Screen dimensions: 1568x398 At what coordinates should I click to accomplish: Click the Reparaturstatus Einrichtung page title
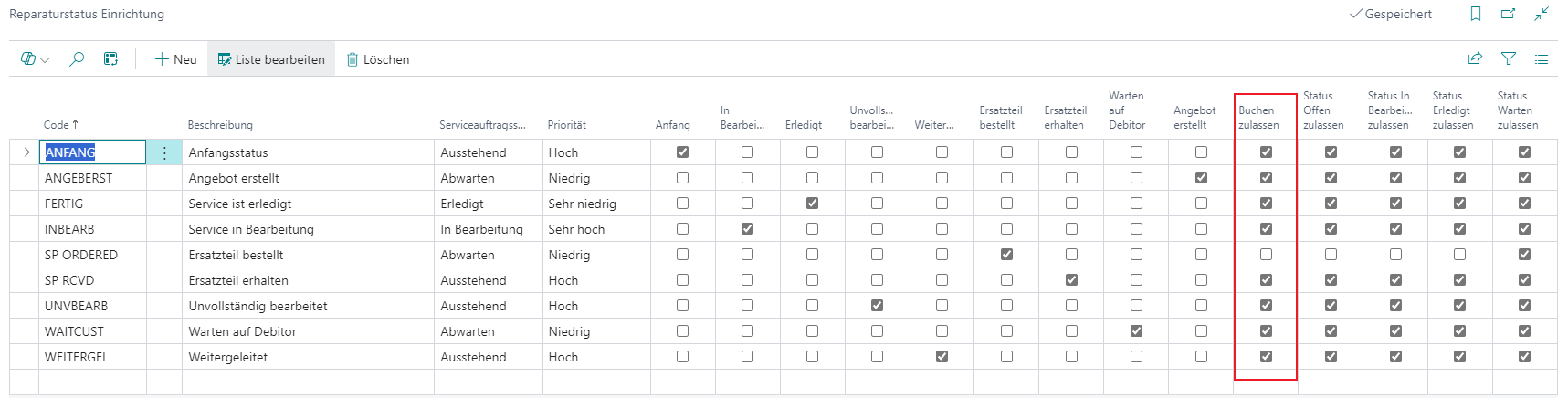pyautogui.click(x=87, y=14)
